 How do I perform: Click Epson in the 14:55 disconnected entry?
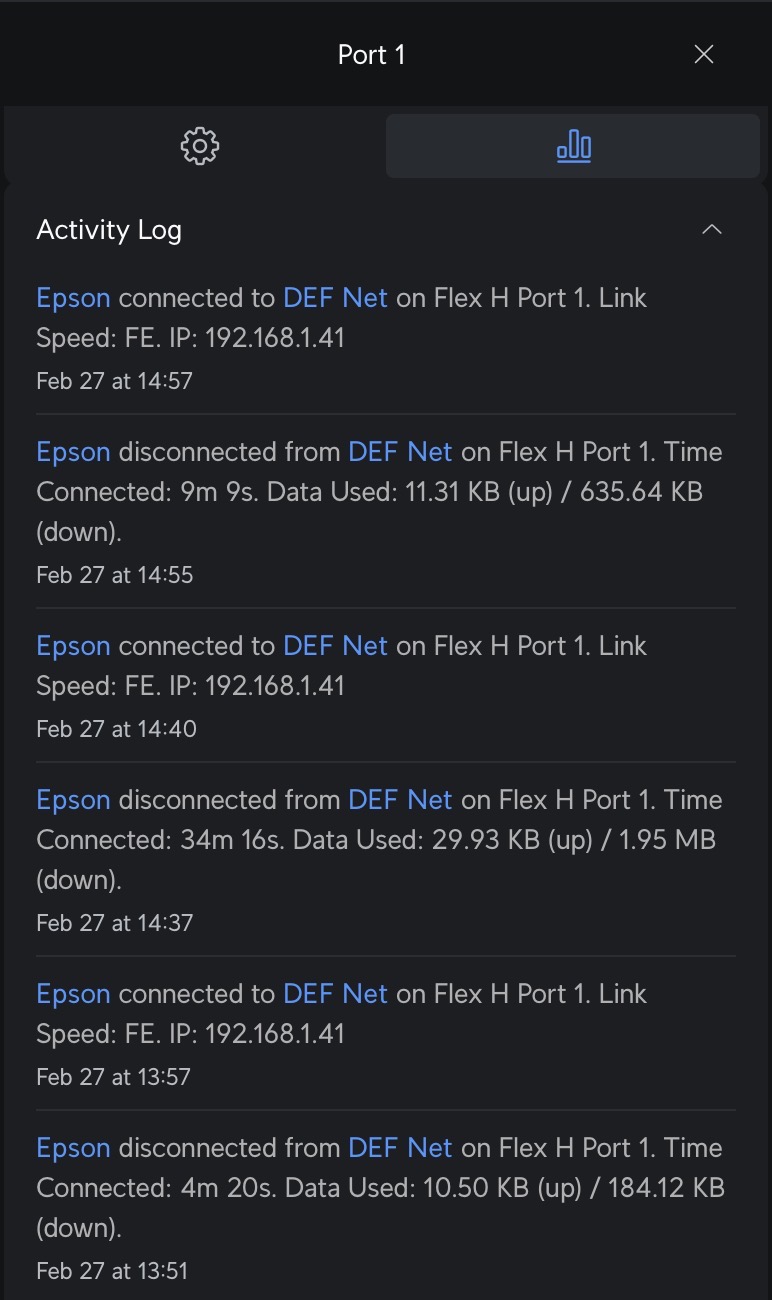click(x=73, y=452)
